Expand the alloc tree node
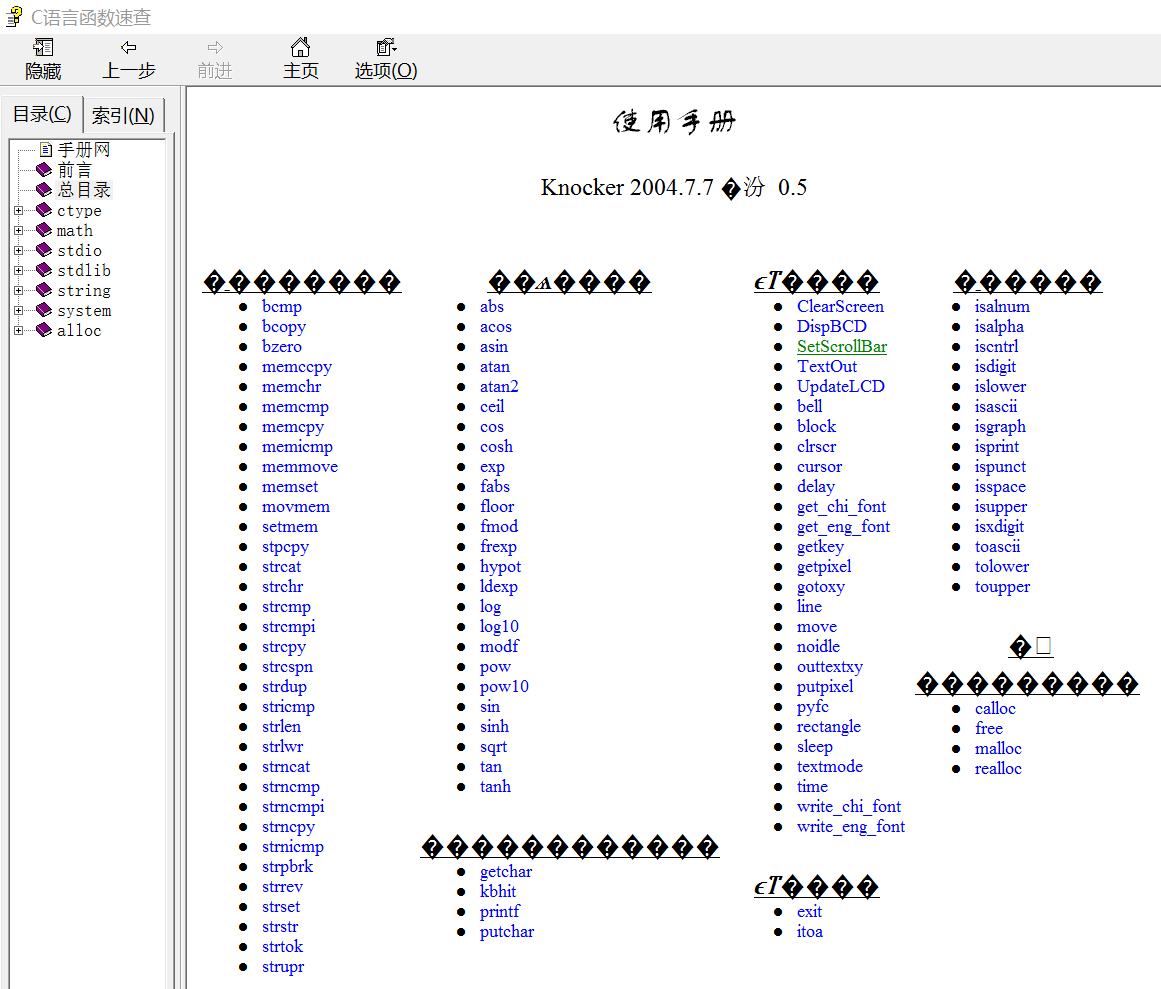1161x989 pixels. 19,330
